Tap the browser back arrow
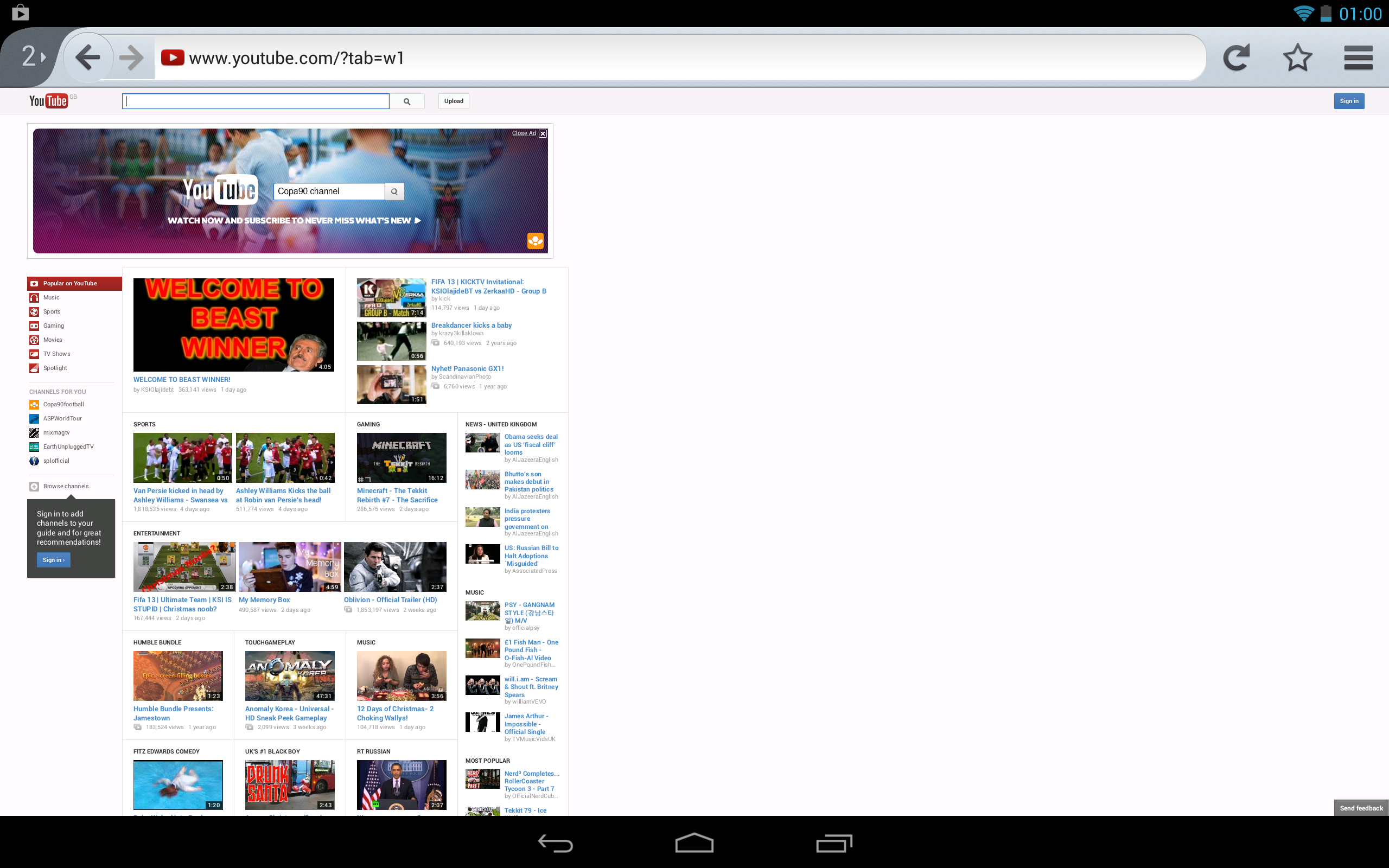1389x868 pixels. coord(87,58)
